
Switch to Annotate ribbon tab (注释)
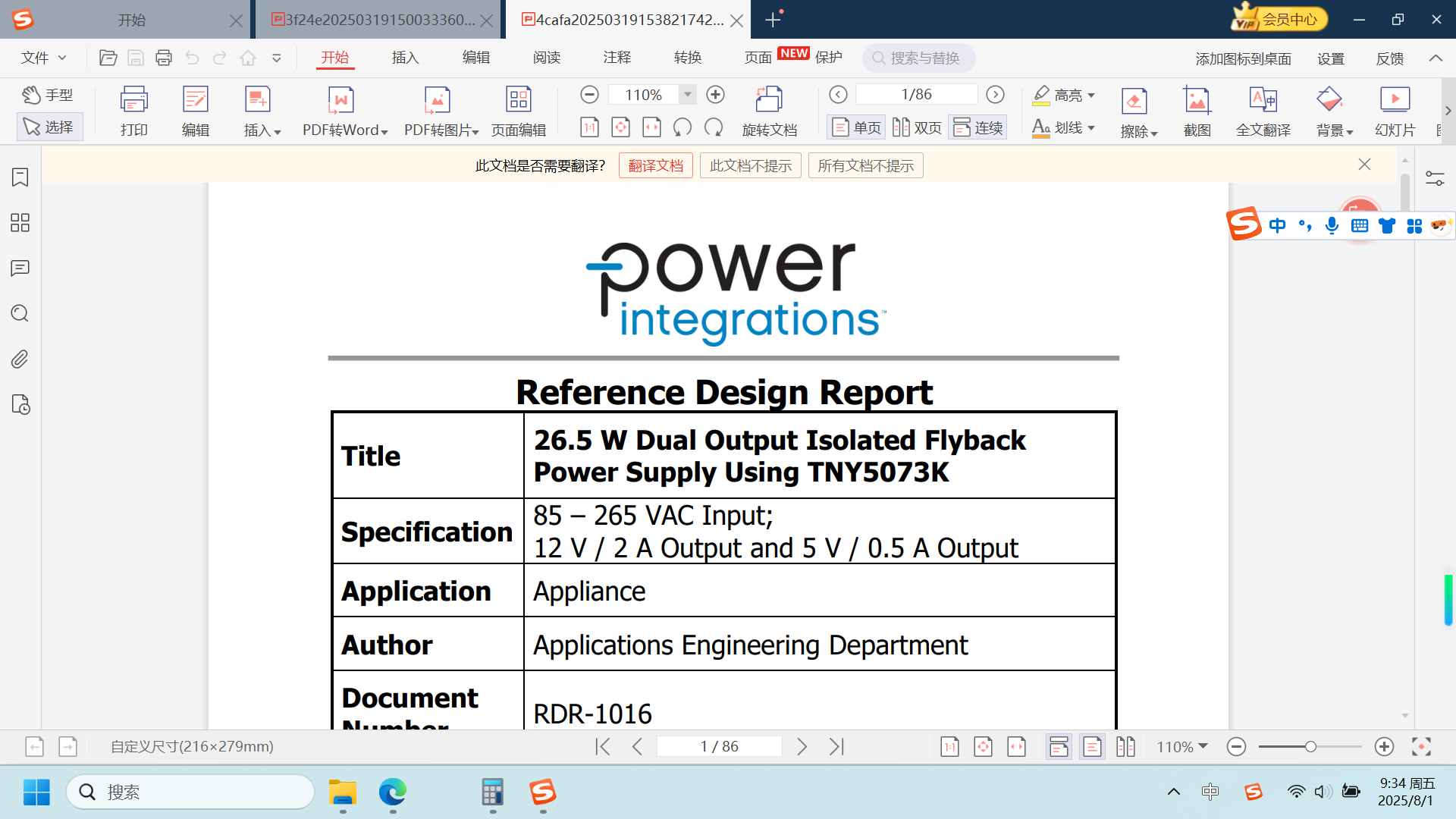[x=617, y=58]
